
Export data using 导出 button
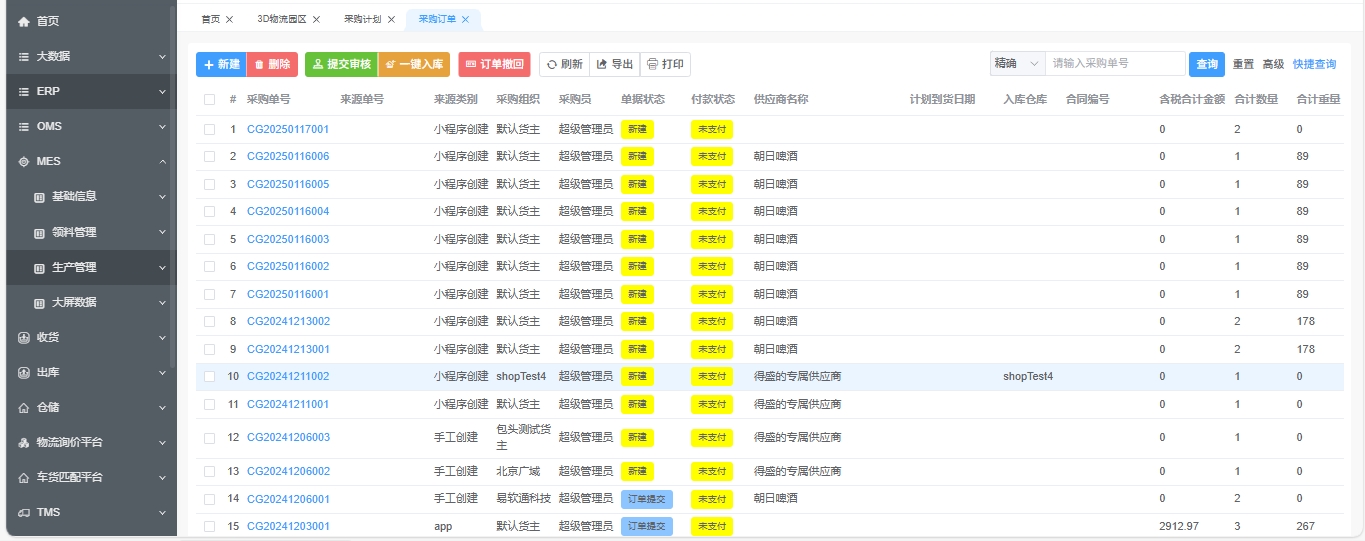(x=614, y=64)
